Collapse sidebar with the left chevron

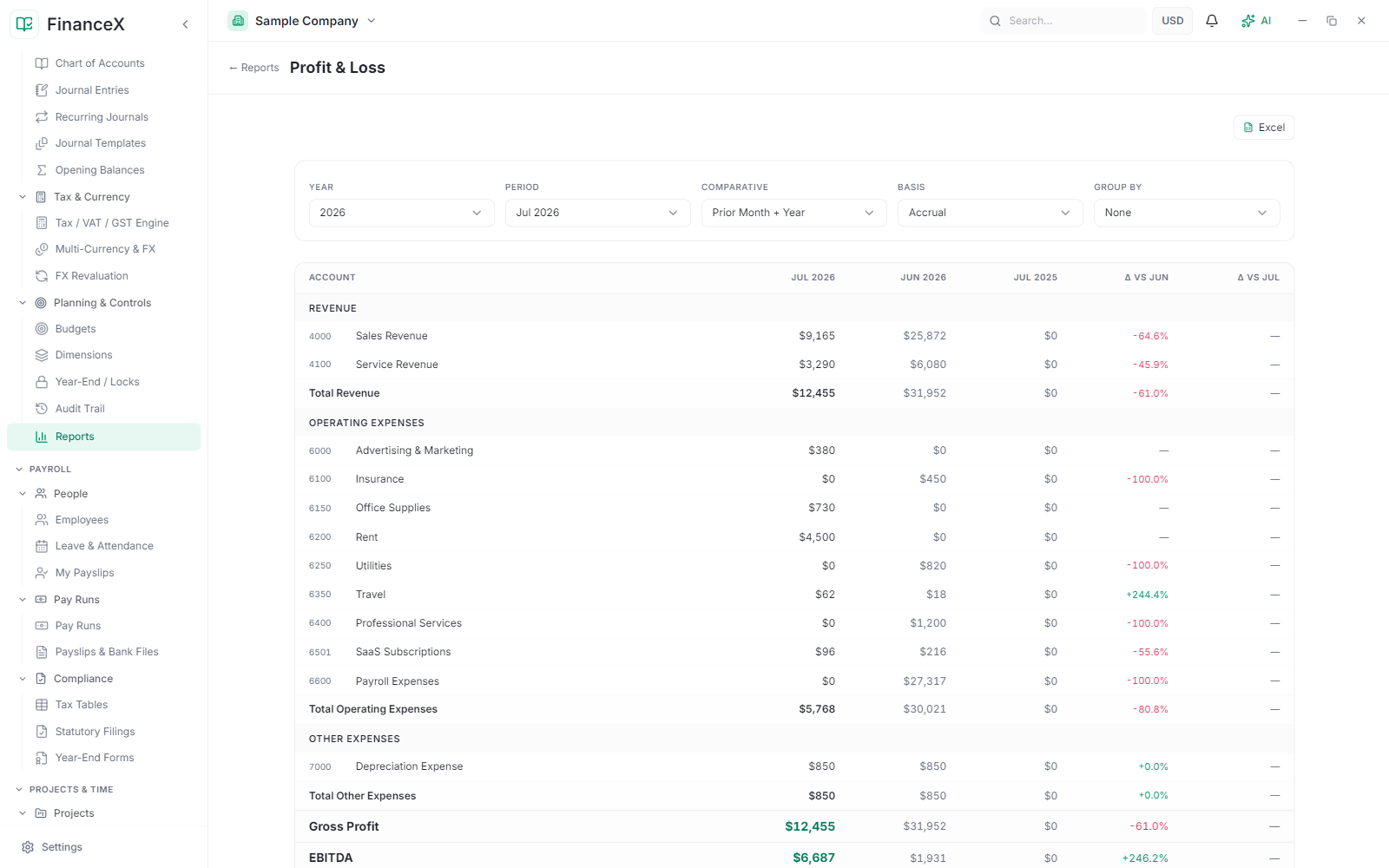click(x=185, y=24)
